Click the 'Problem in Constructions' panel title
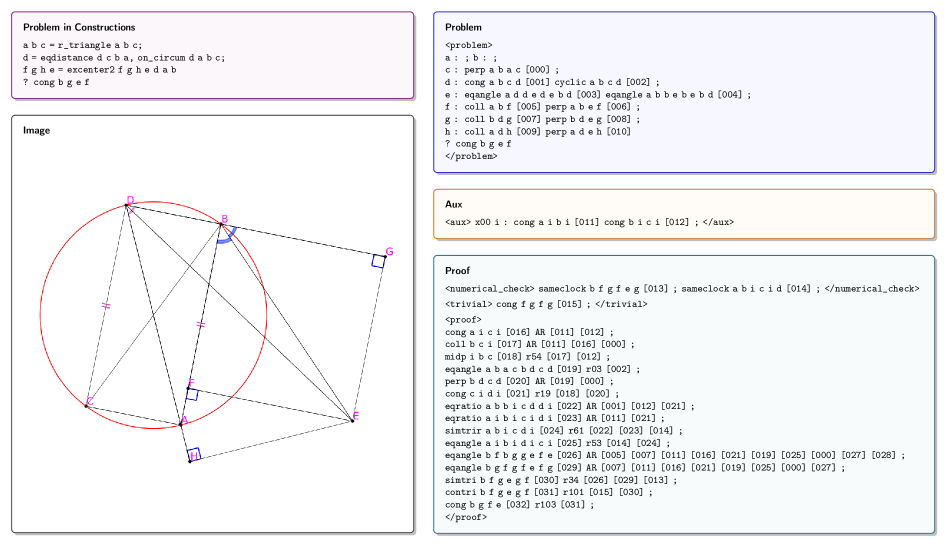The height and width of the screenshot is (545, 946). tap(79, 27)
